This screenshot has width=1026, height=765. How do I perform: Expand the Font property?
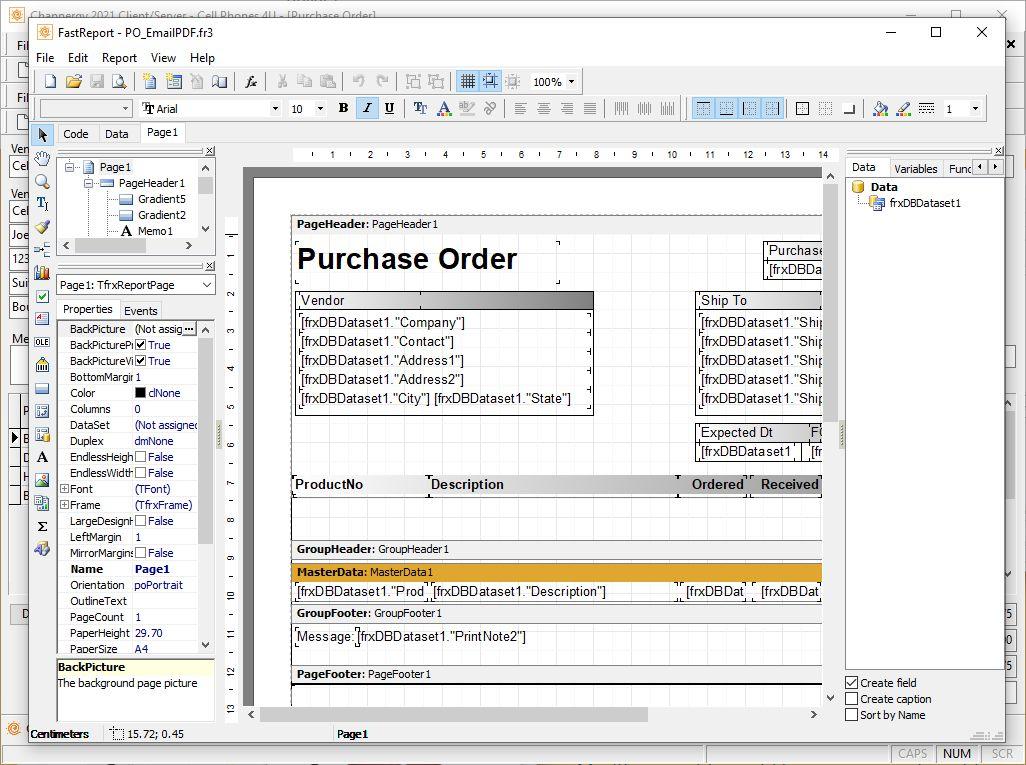(x=64, y=489)
